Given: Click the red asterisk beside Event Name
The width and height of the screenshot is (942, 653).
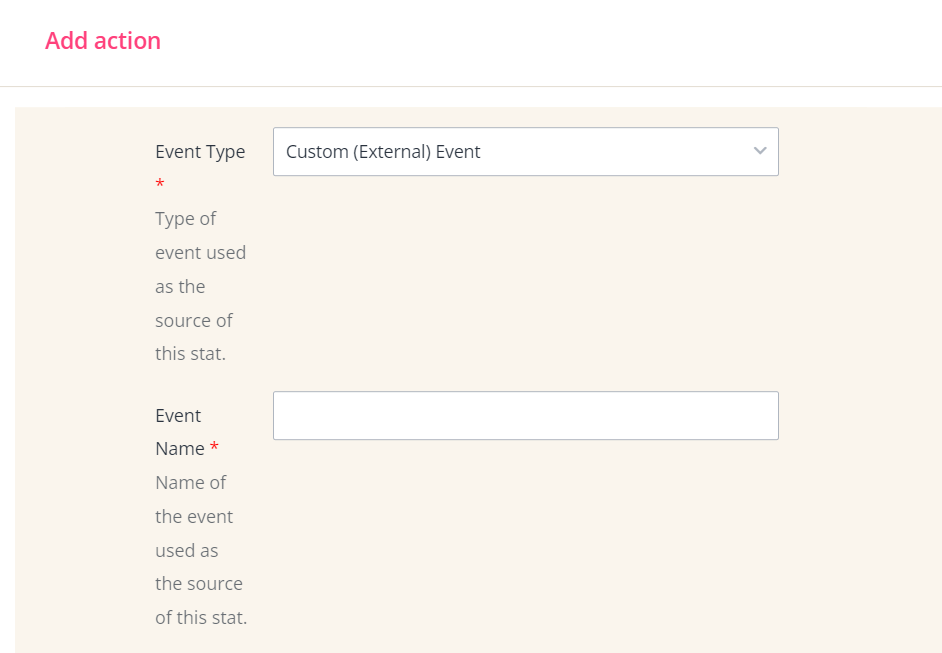Looking at the screenshot, I should pyautogui.click(x=215, y=449).
